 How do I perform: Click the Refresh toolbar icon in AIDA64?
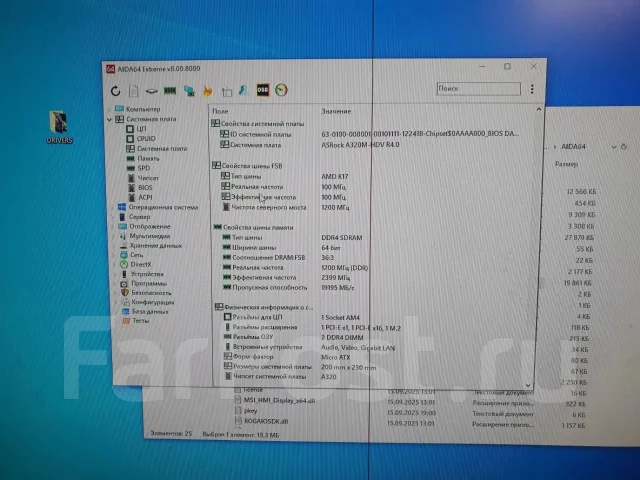[x=116, y=91]
